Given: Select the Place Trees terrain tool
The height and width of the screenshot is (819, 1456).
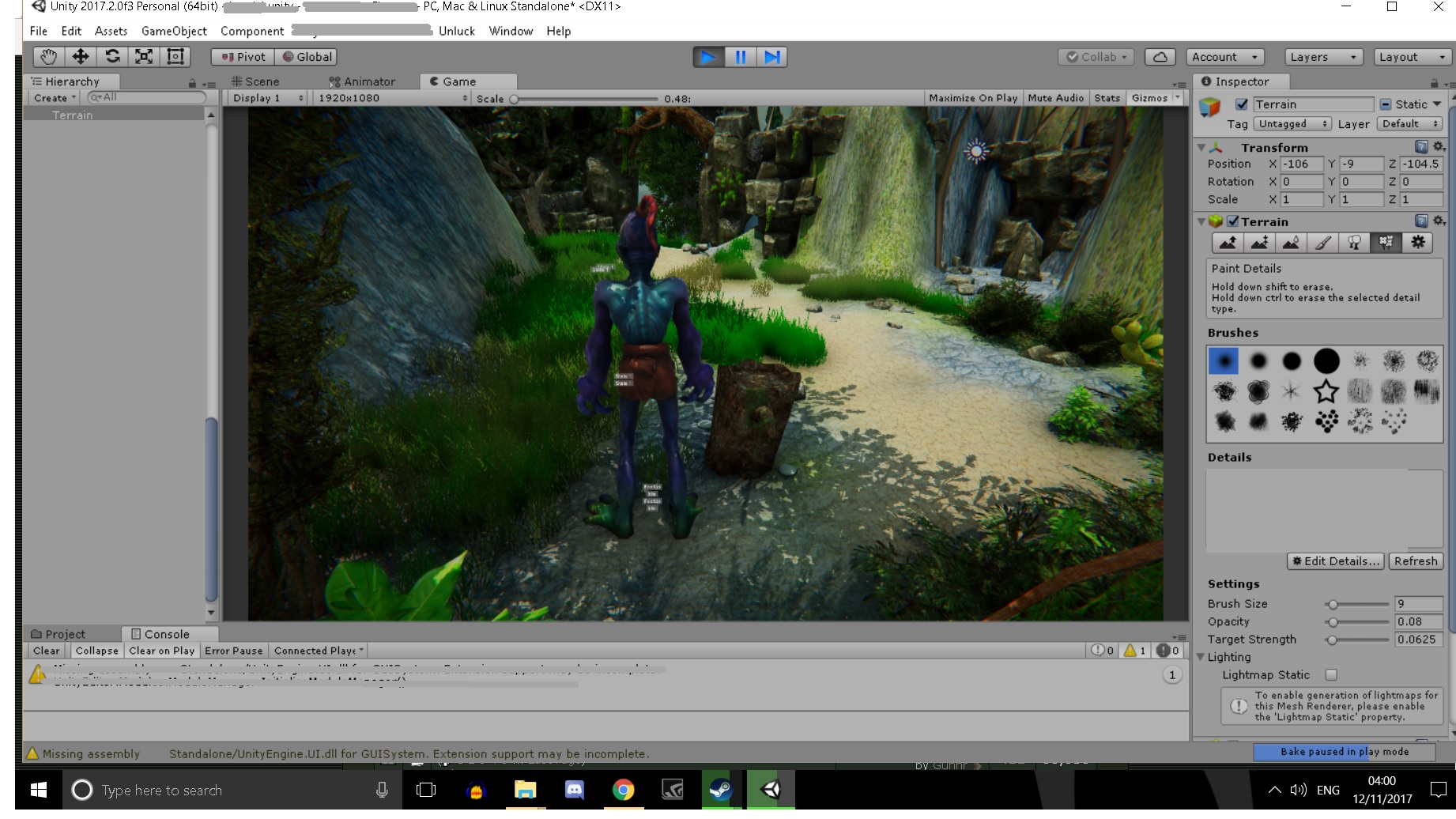Looking at the screenshot, I should (x=1354, y=243).
